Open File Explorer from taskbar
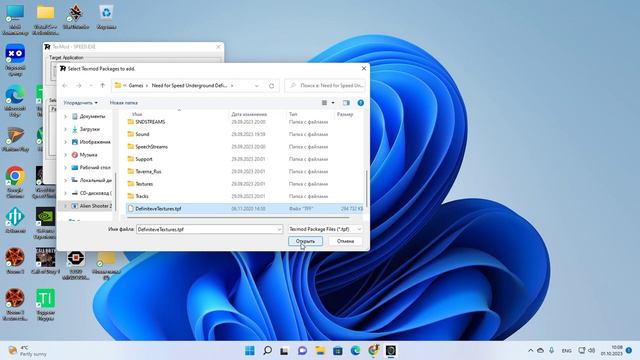640x360 pixels. coord(320,350)
